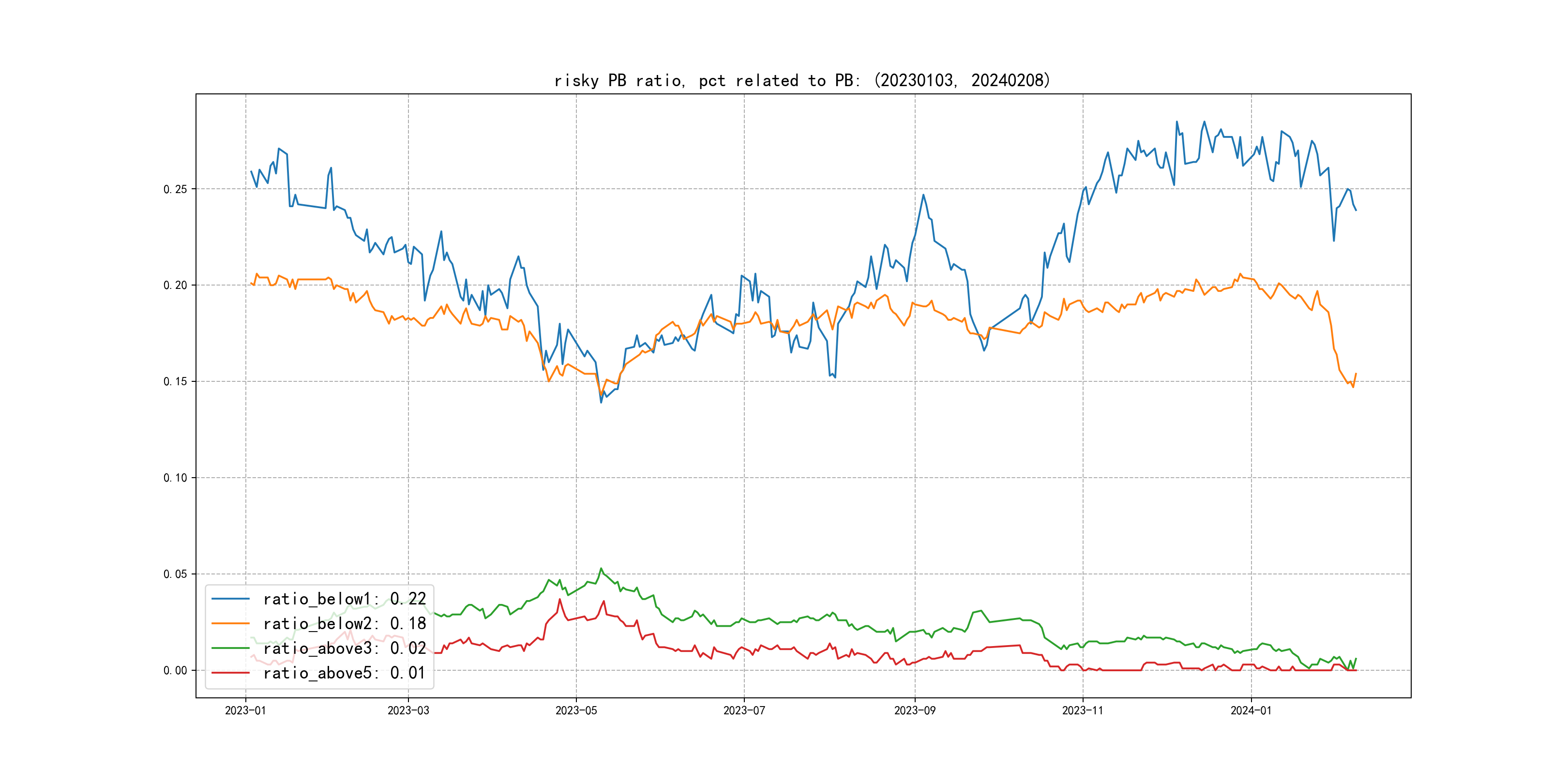Click the orange ratio_below2 legend line swatch
The image size is (1568, 784).
[230, 623]
